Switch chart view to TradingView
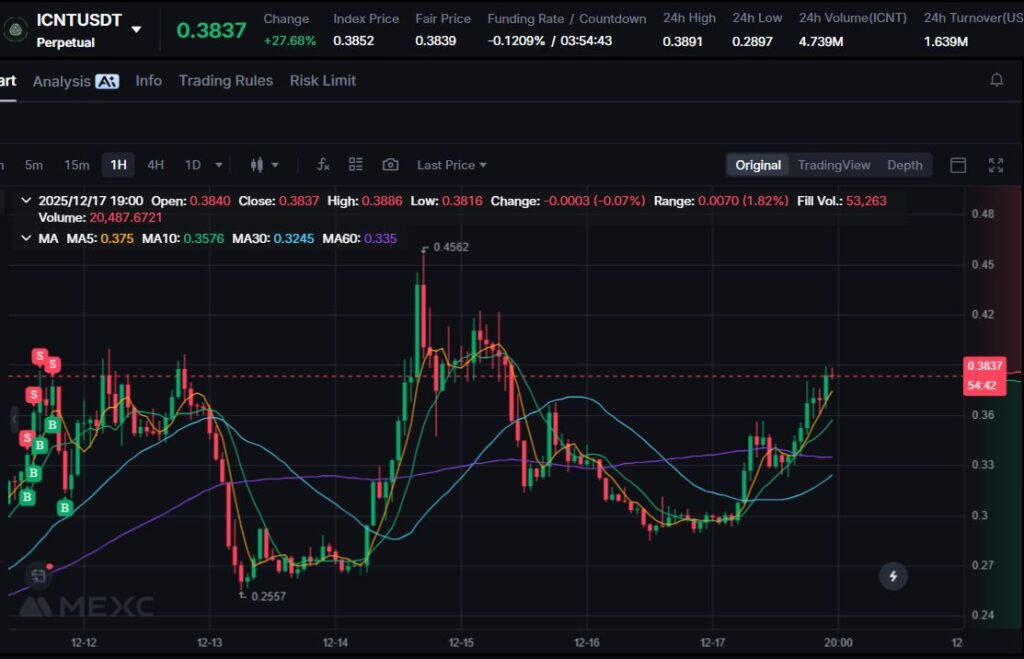Image resolution: width=1024 pixels, height=659 pixels. (833, 165)
